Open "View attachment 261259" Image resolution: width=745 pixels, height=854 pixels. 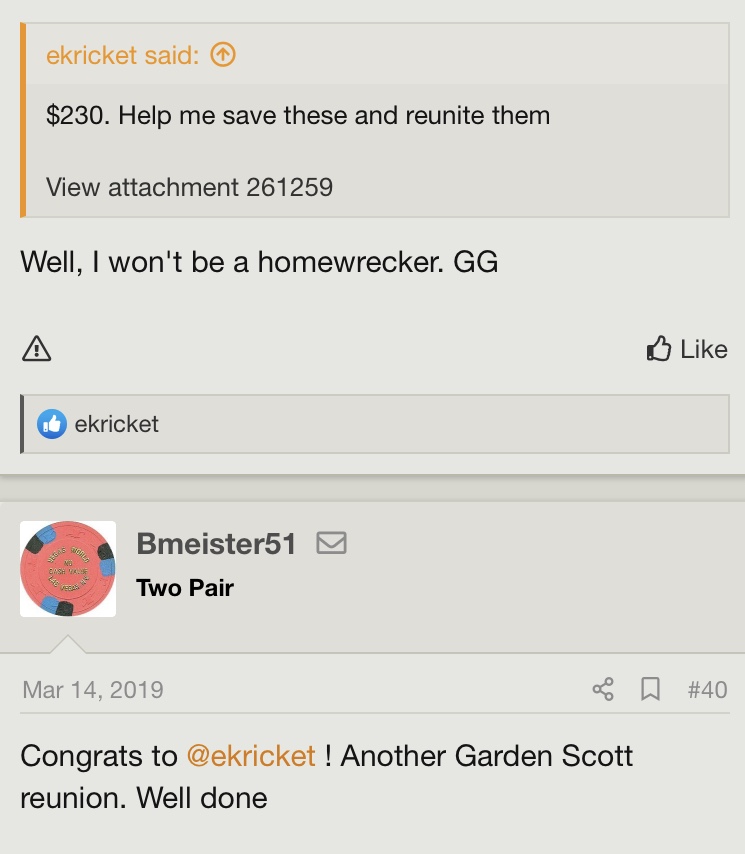coord(189,187)
